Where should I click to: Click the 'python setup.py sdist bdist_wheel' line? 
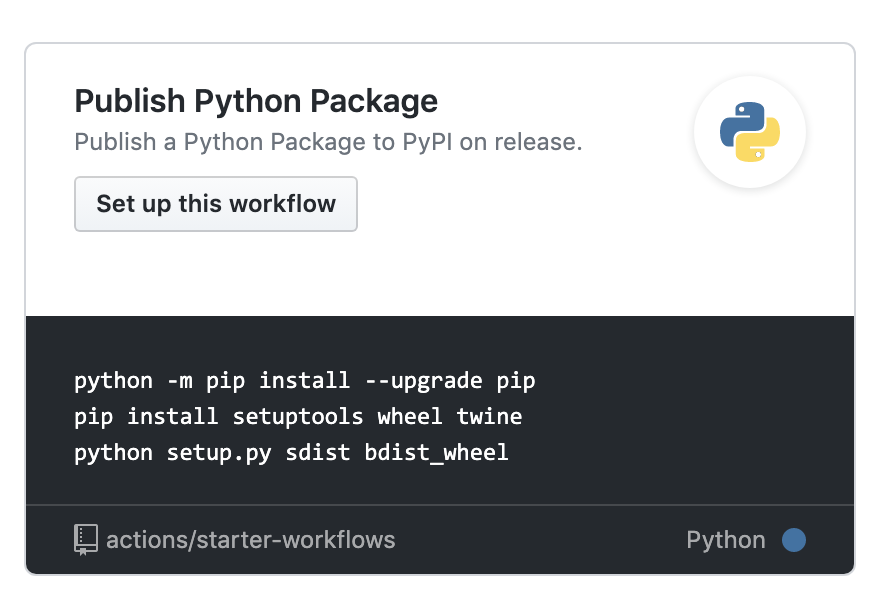click(x=291, y=453)
